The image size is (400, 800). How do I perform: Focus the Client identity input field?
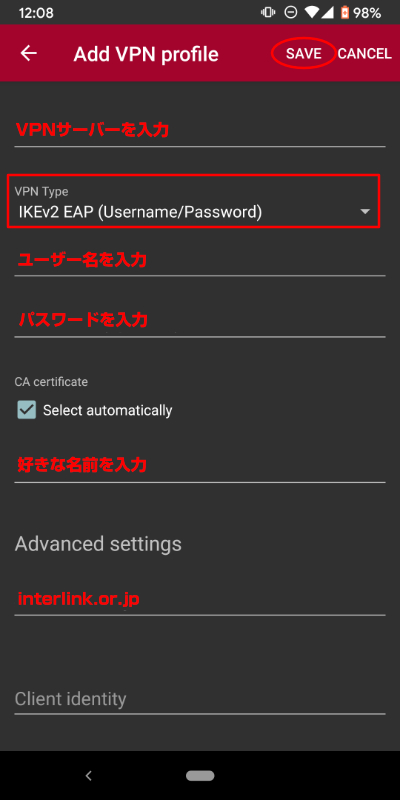coord(200,699)
